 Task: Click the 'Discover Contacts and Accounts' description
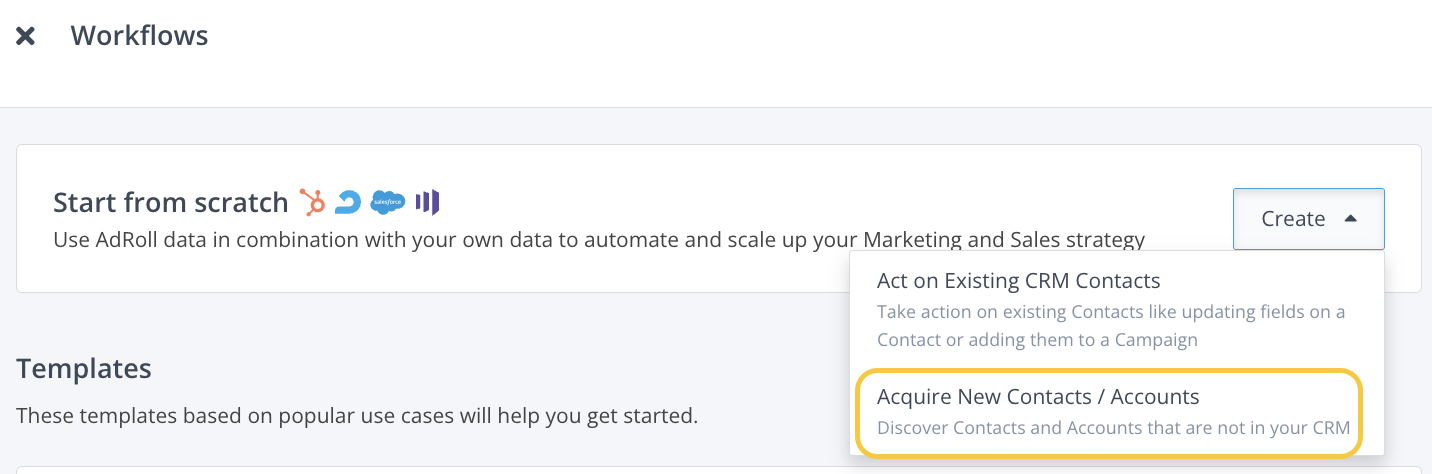[x=1113, y=428]
